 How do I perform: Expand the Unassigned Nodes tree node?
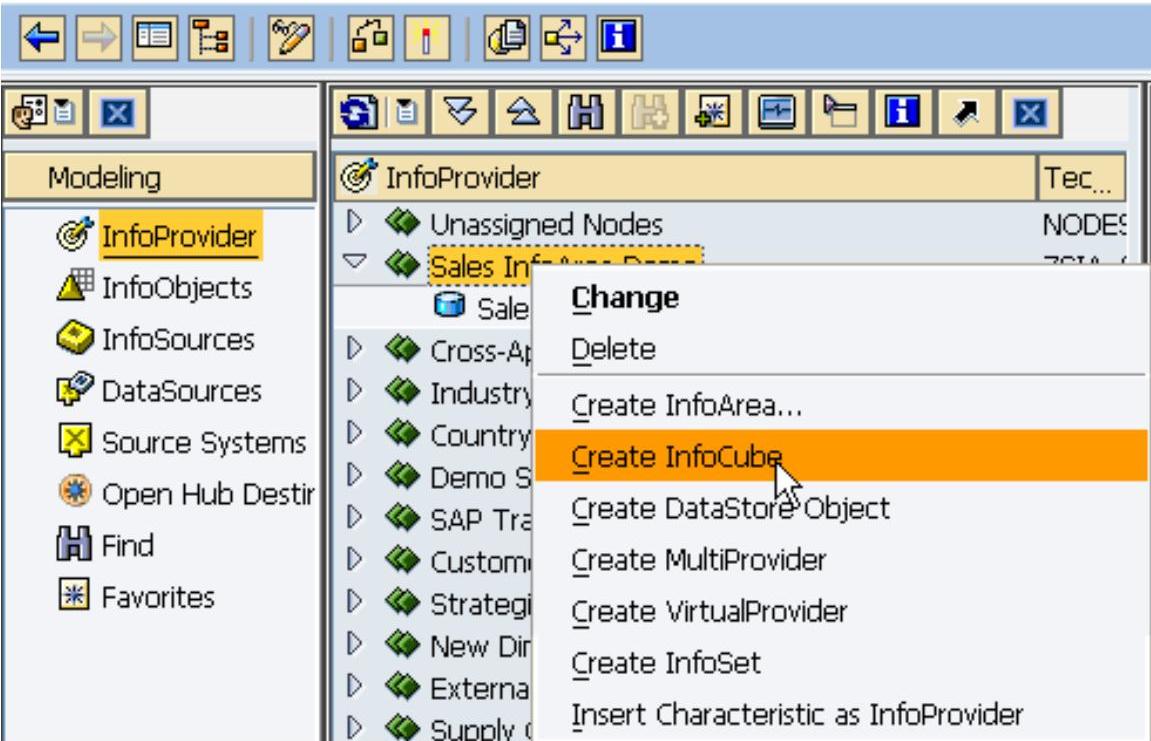click(x=354, y=223)
